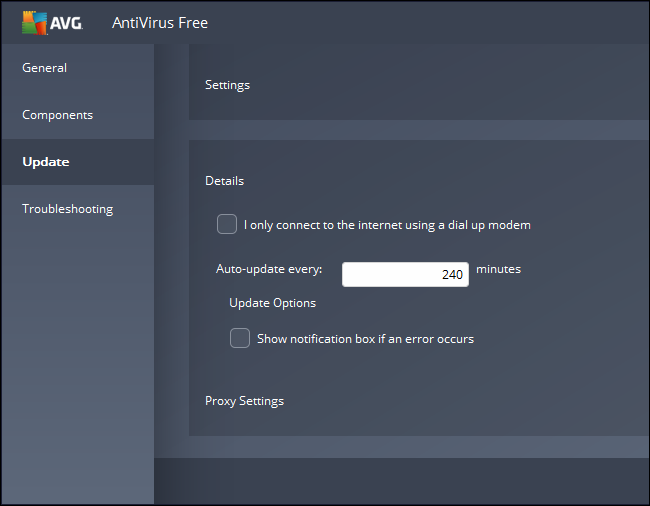This screenshot has height=506, width=650.
Task: Open the Components settings section
Action: click(57, 115)
